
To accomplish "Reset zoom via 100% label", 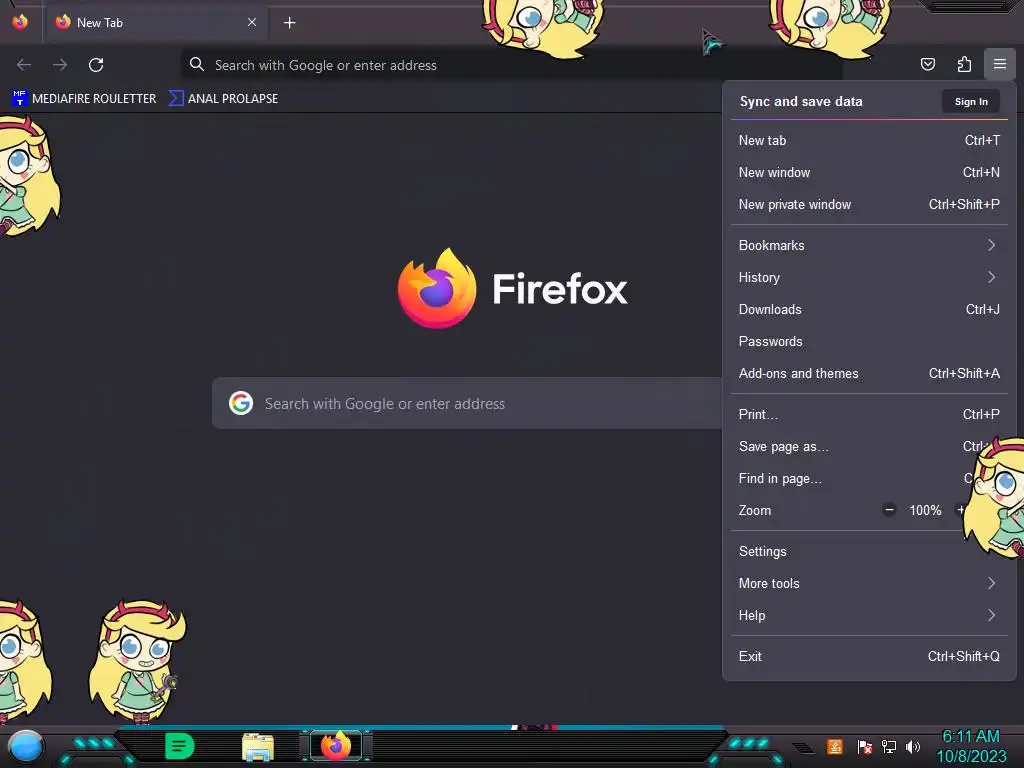I will 925,510.
